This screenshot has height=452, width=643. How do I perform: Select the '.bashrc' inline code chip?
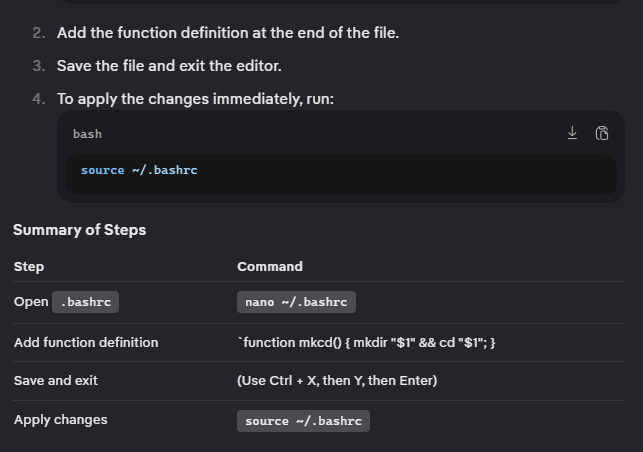85,302
